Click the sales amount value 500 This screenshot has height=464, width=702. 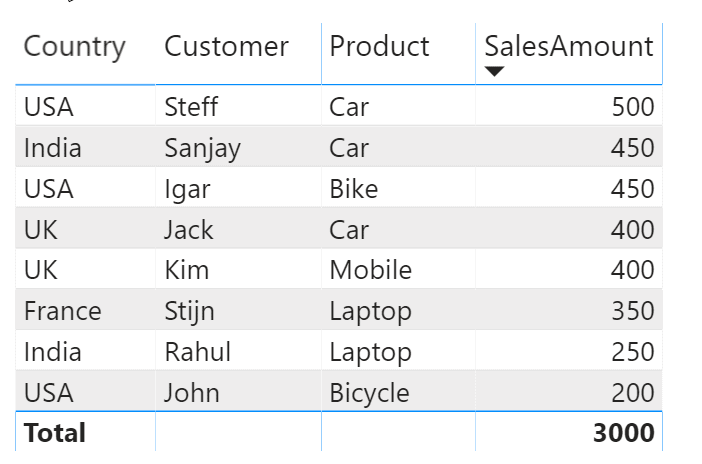[x=634, y=107]
